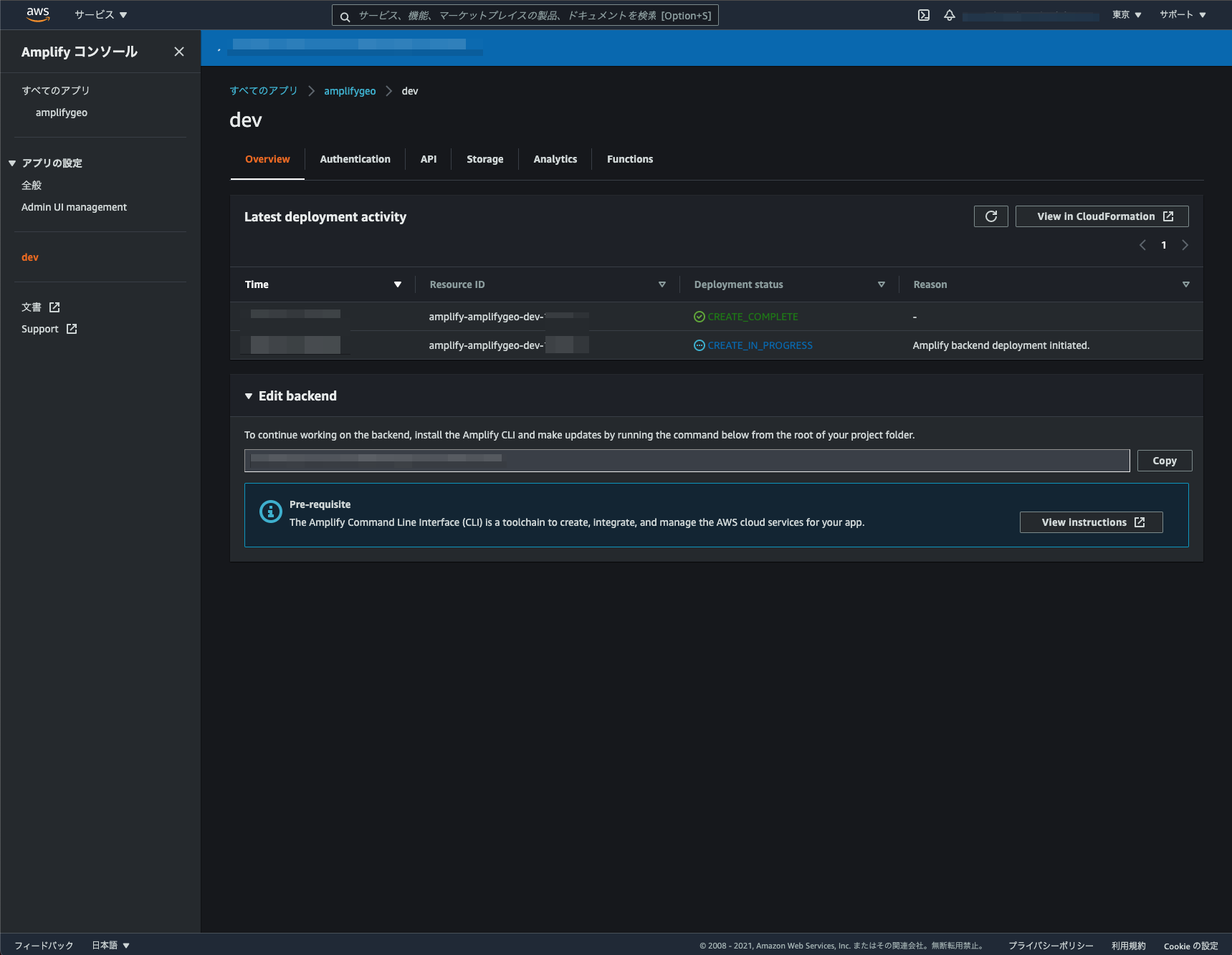Open 文書 documentation external link
Image resolution: width=1232 pixels, height=955 pixels.
click(x=40, y=307)
